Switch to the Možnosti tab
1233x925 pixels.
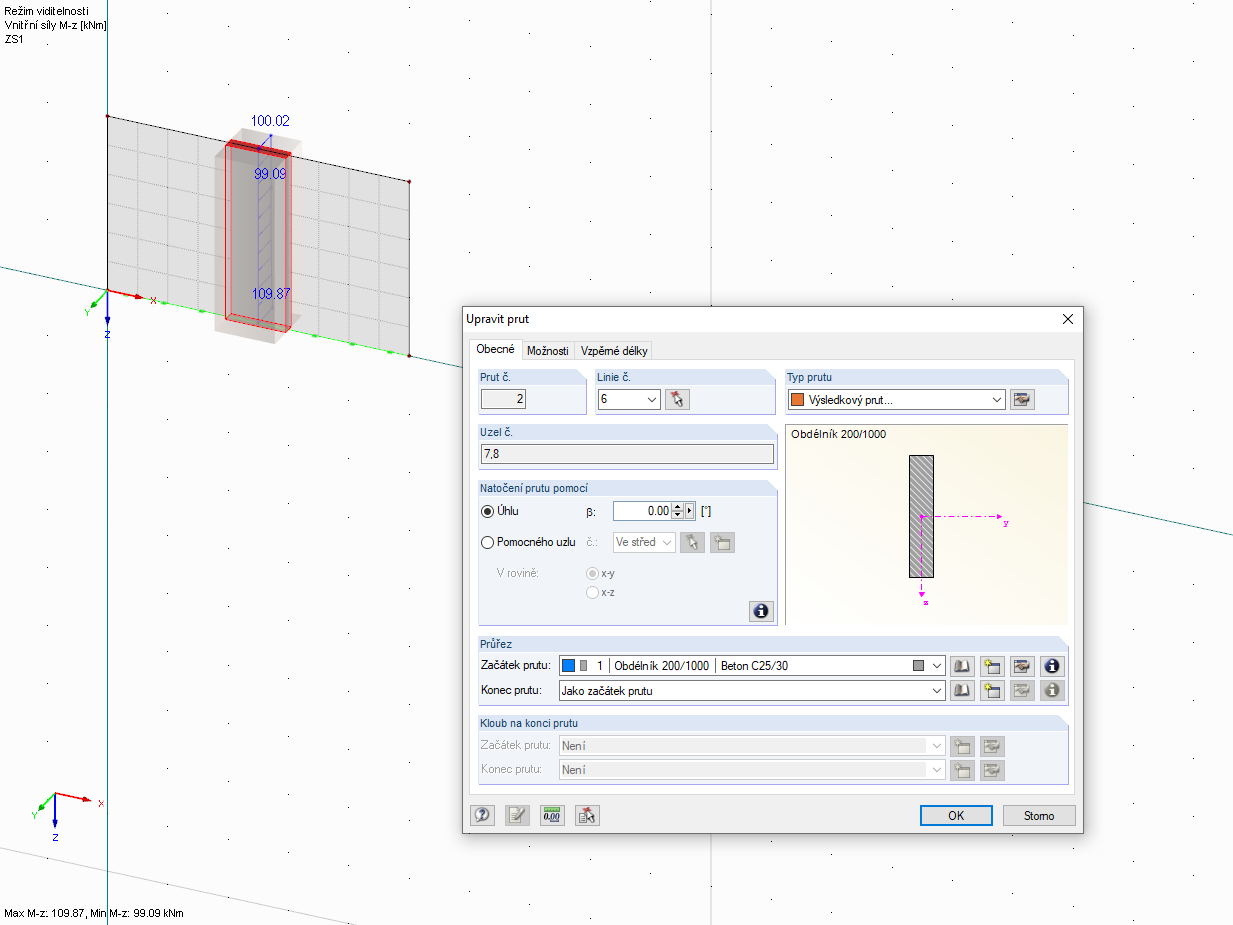[548, 351]
